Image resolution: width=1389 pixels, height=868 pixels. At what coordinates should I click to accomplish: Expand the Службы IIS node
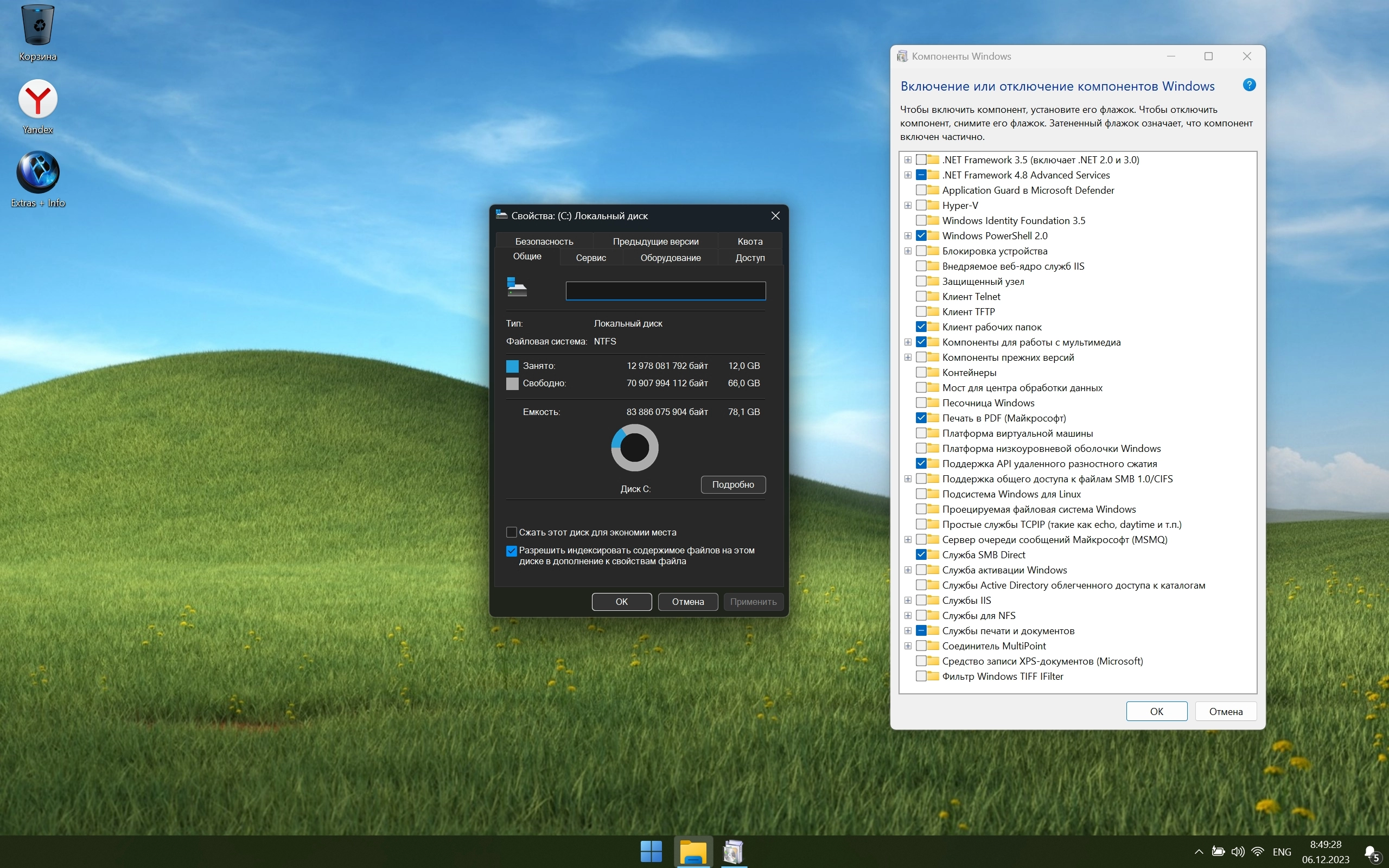click(908, 601)
